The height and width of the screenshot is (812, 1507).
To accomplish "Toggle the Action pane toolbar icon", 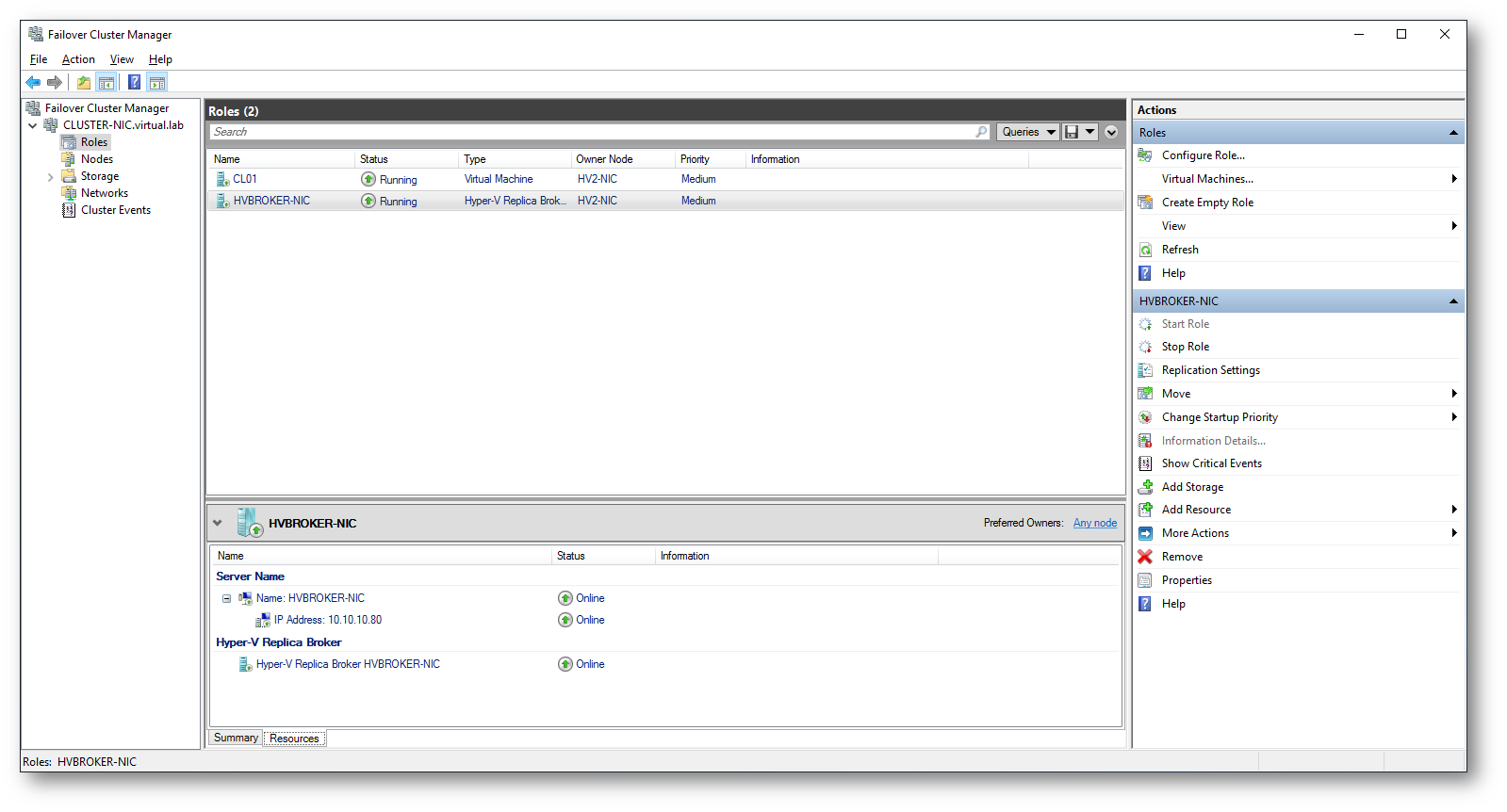I will pos(157,83).
